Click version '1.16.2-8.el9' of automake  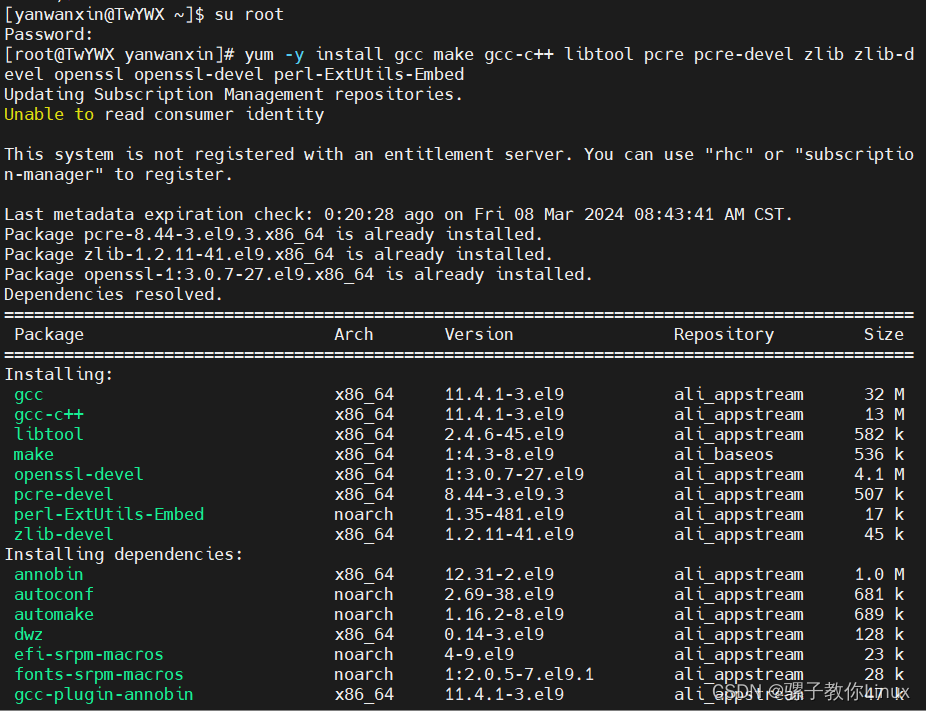point(504,614)
